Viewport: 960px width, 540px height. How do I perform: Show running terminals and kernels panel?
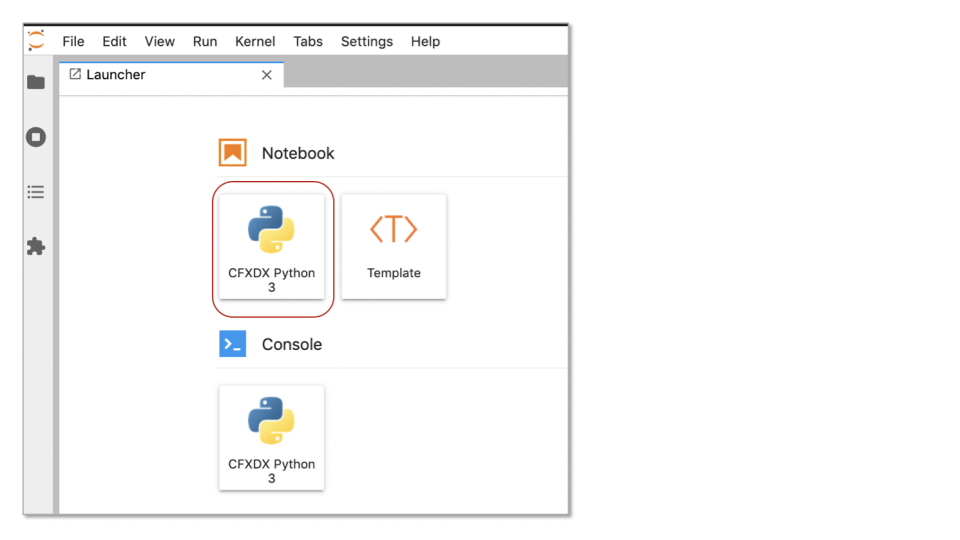tap(36, 137)
